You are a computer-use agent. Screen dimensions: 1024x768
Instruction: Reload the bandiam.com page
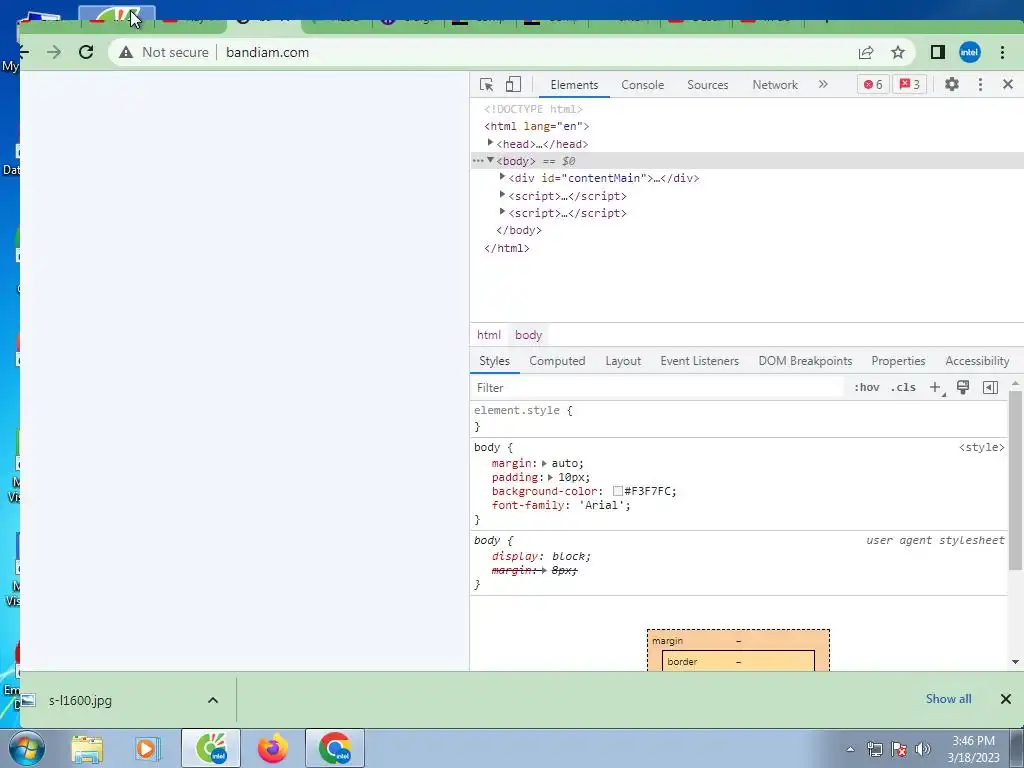pos(86,52)
